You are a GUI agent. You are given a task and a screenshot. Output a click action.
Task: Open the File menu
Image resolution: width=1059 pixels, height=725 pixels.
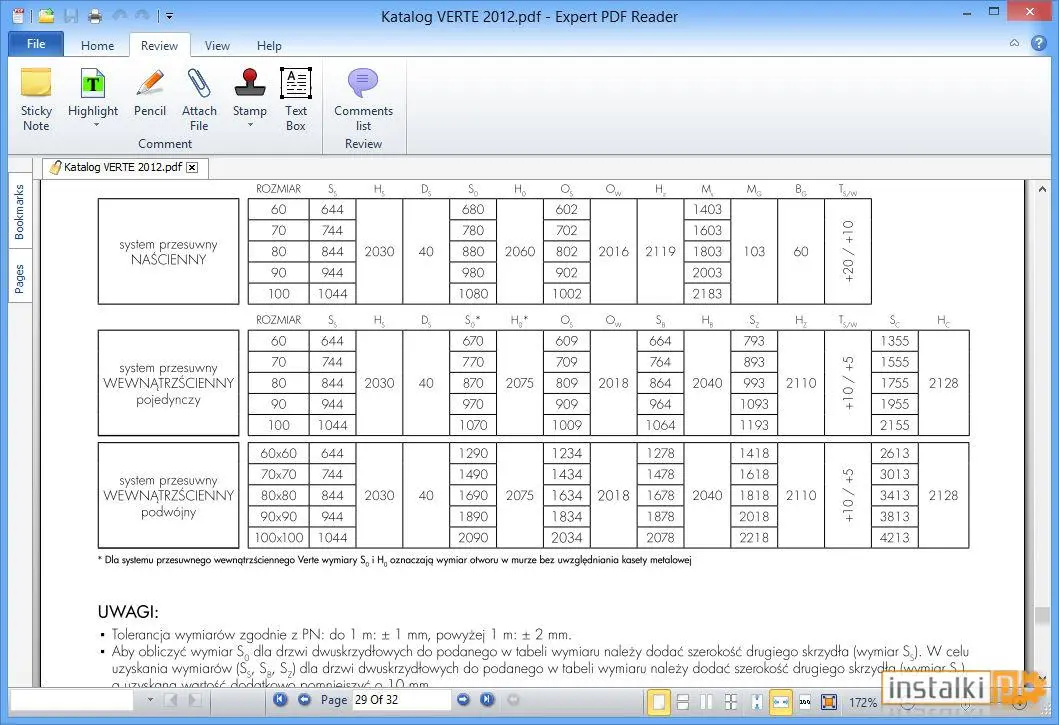click(36, 44)
